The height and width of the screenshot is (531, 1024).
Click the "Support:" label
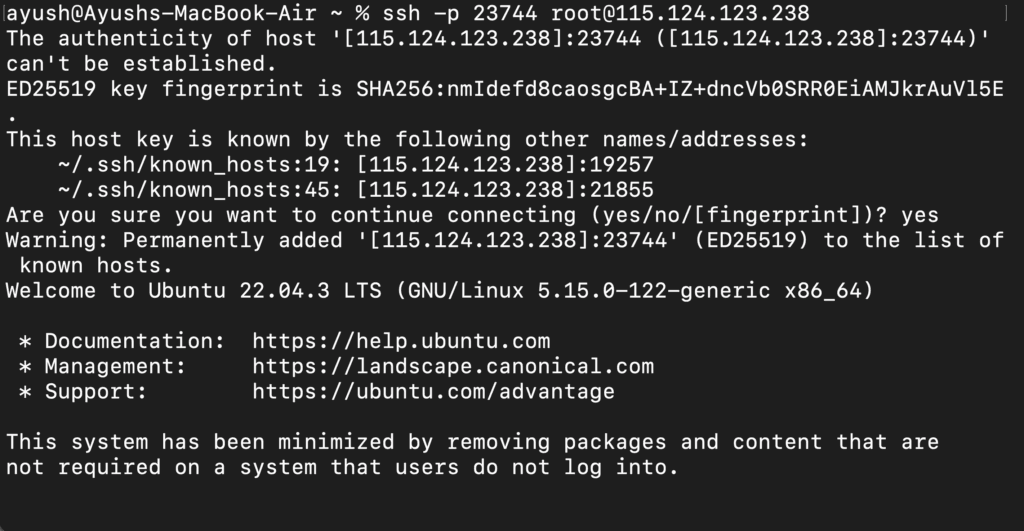point(96,391)
